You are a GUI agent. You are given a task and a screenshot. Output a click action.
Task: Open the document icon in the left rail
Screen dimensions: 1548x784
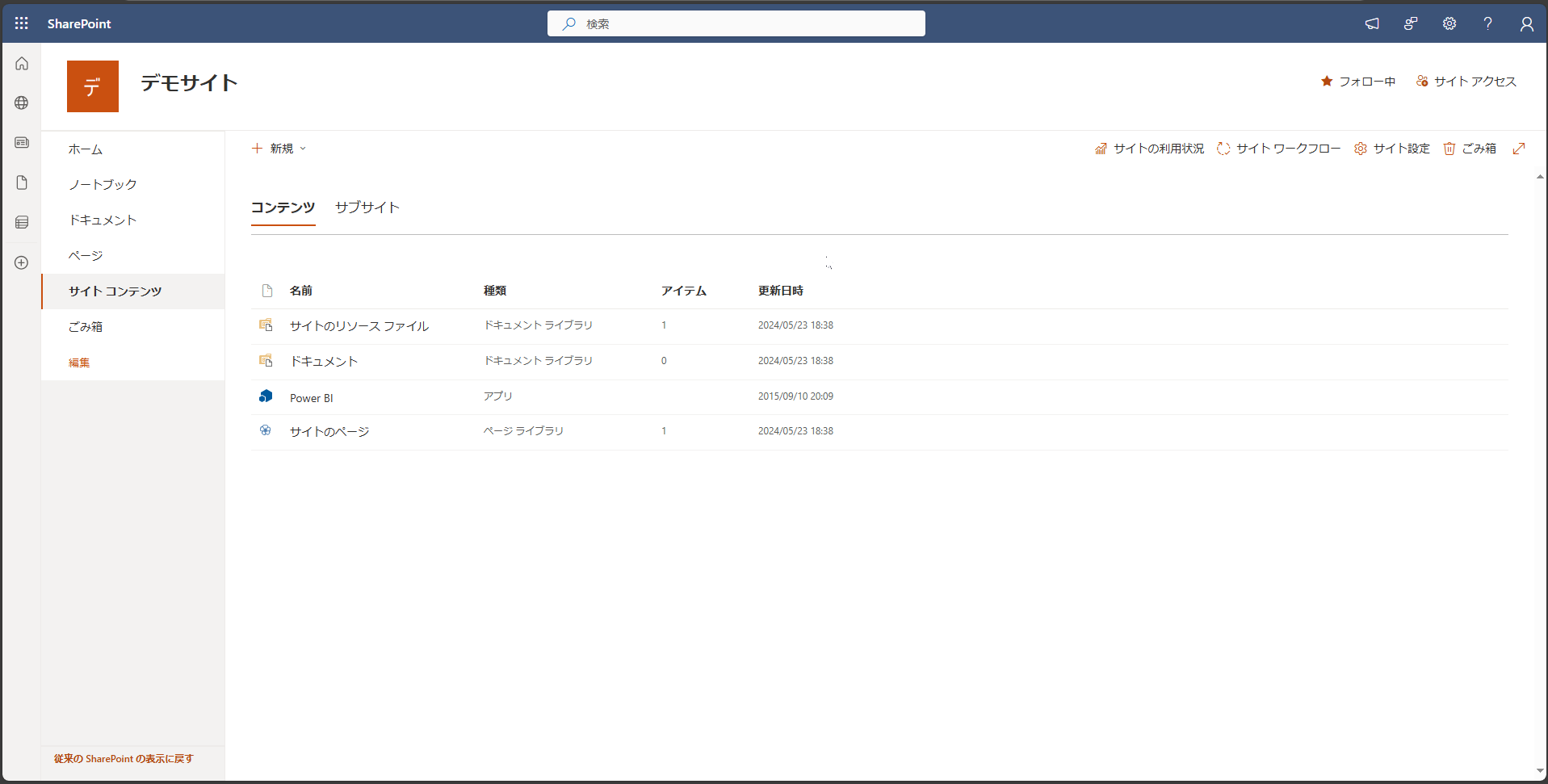tap(21, 182)
